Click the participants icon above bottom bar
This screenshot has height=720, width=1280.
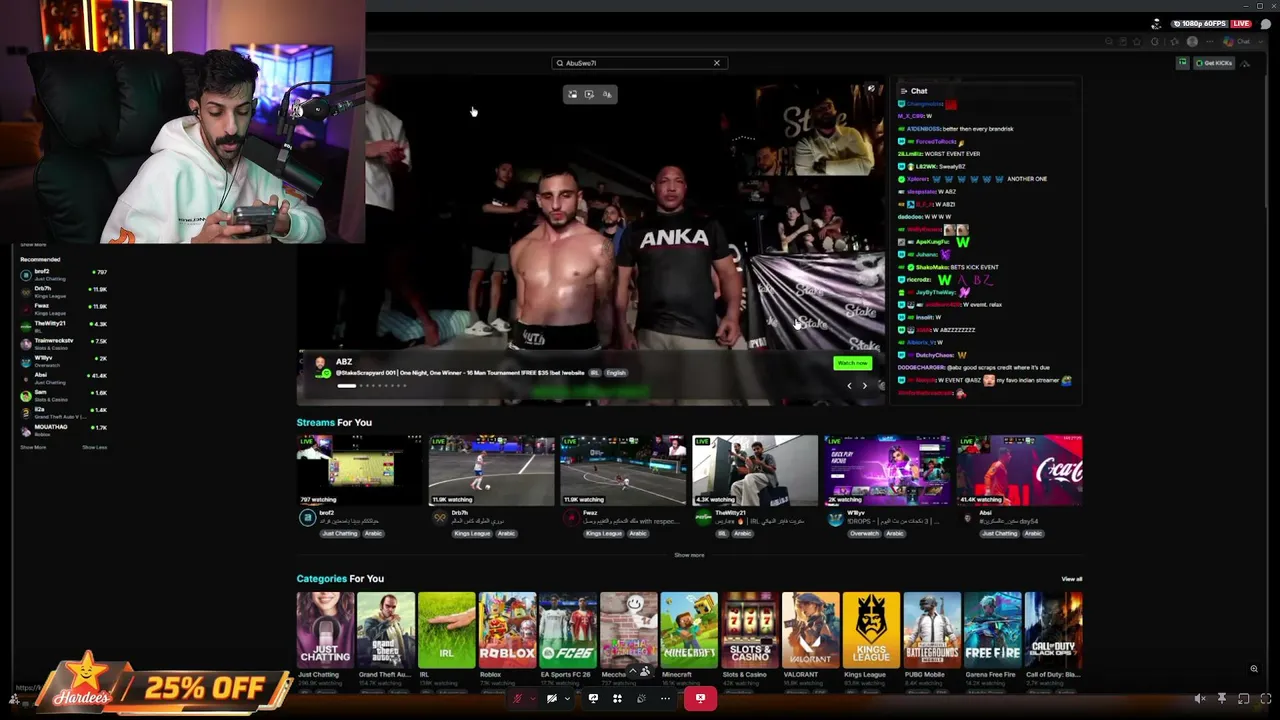click(x=645, y=672)
